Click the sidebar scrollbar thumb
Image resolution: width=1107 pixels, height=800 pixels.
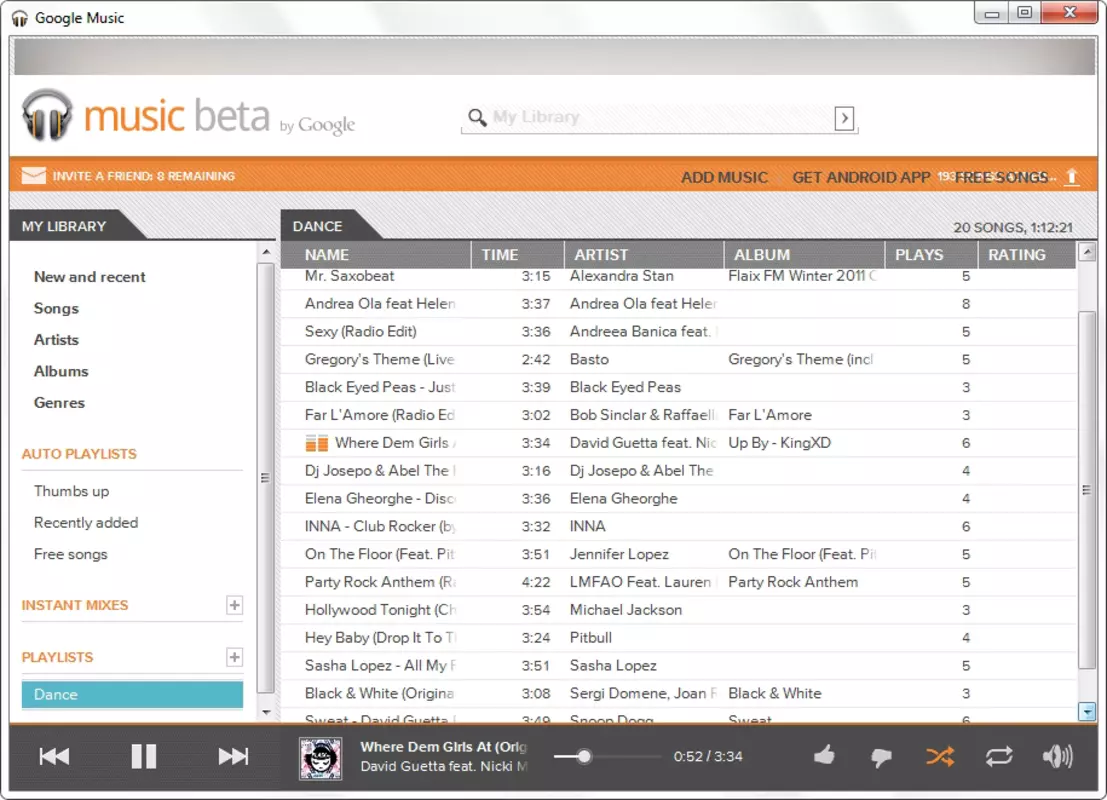click(265, 478)
